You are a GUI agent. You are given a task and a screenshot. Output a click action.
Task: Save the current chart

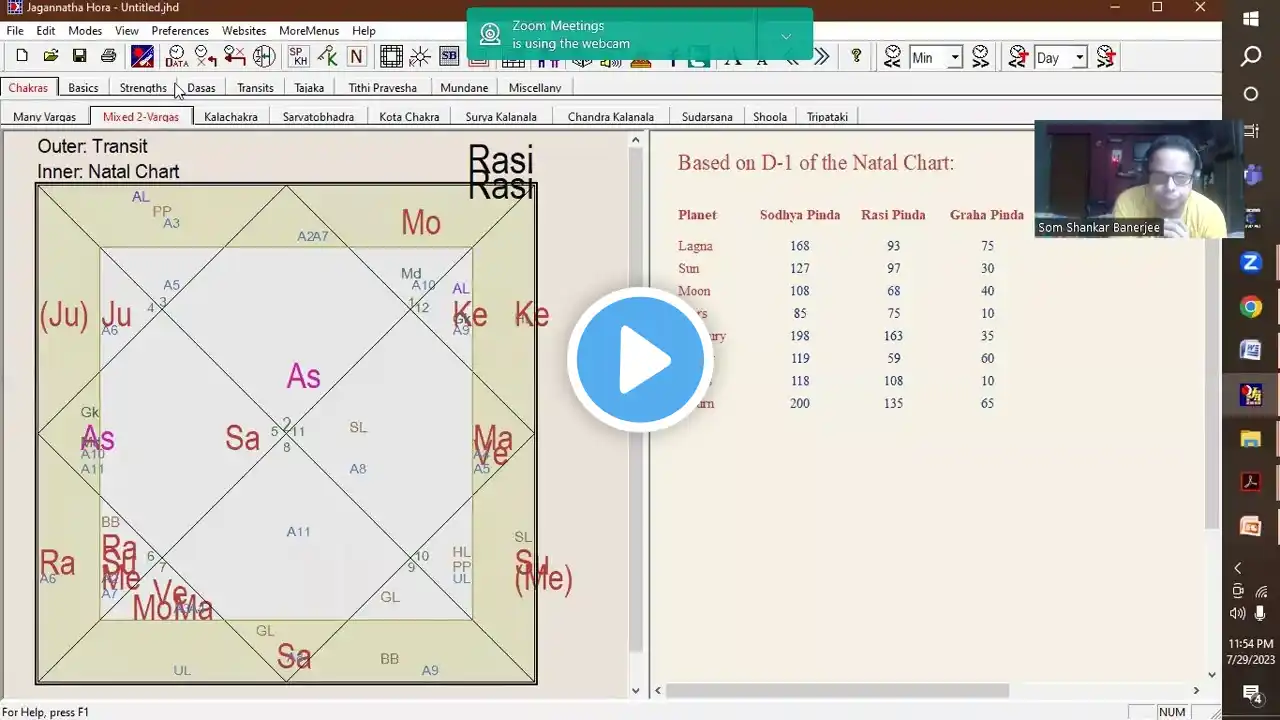(79, 56)
